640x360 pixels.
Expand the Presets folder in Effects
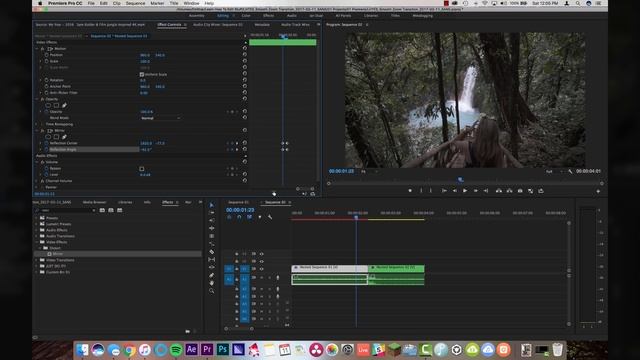pyautogui.click(x=37, y=218)
